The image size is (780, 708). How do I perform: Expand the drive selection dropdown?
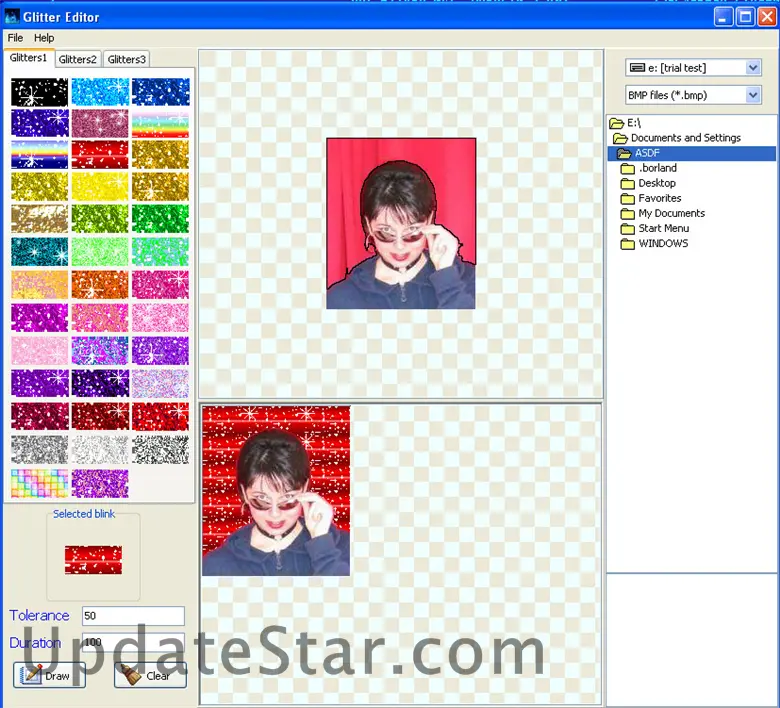752,68
